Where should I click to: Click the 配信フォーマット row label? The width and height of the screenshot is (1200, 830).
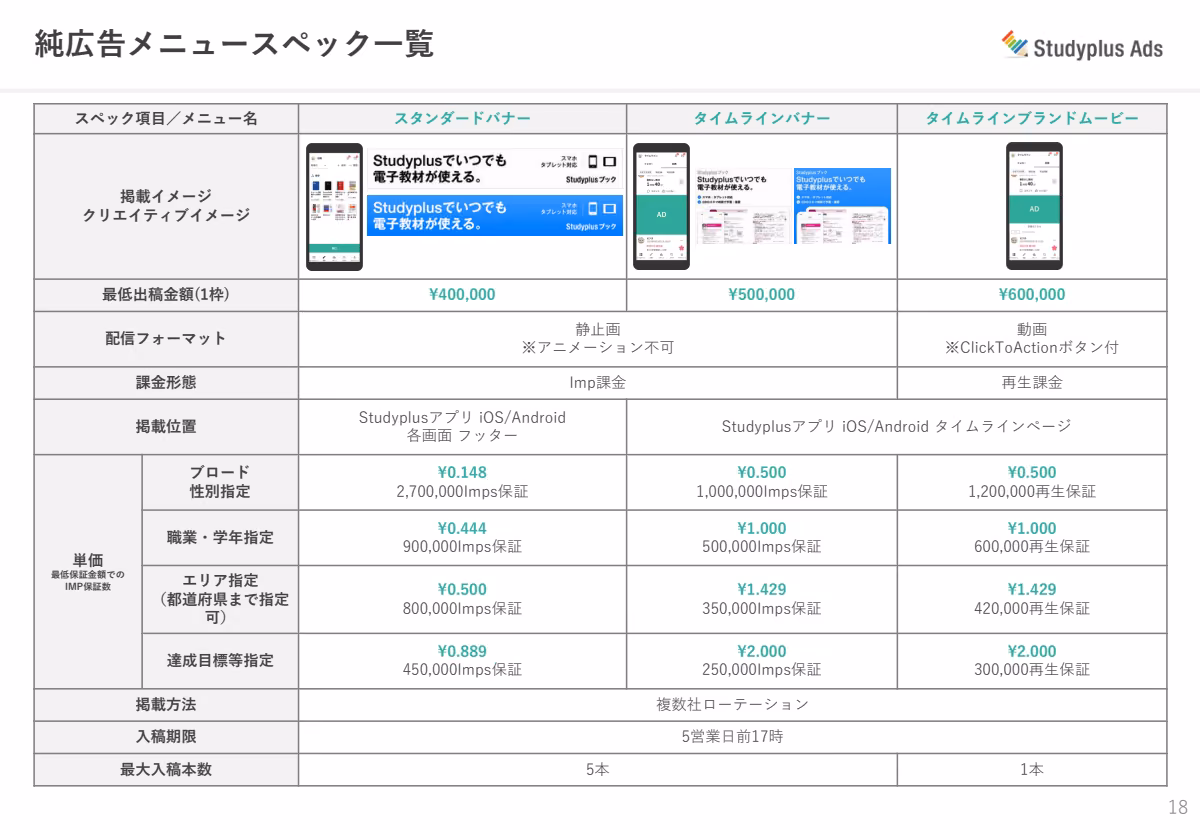pos(166,339)
